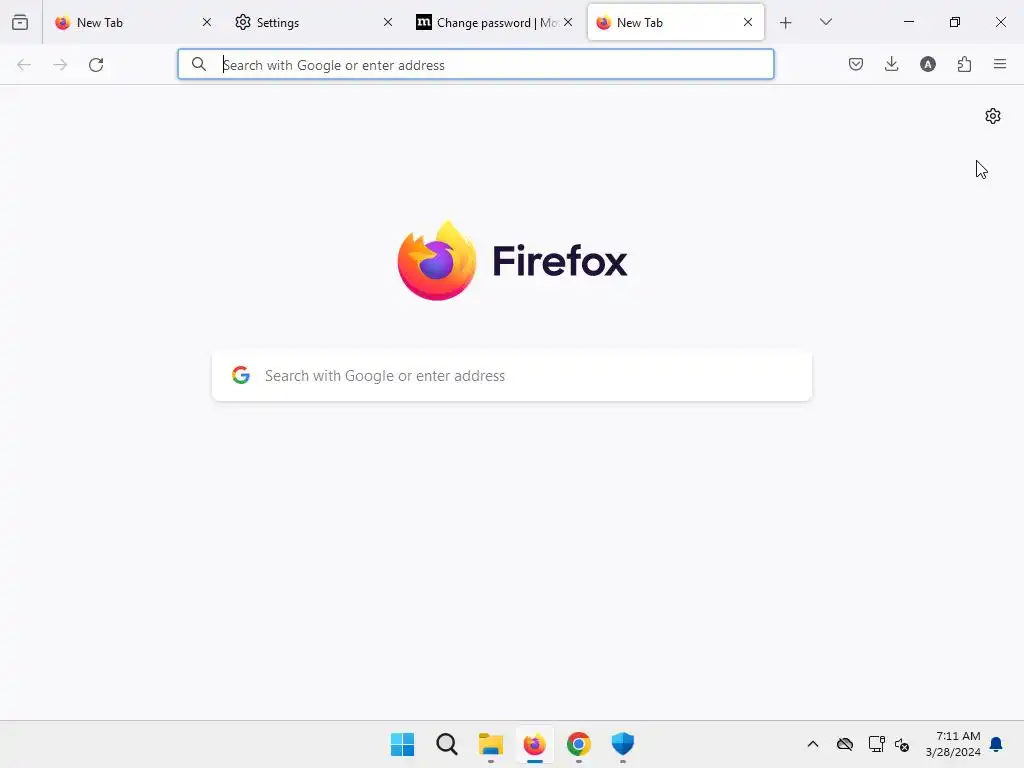Click Google logo in search box
The width and height of the screenshot is (1024, 768).
(241, 375)
